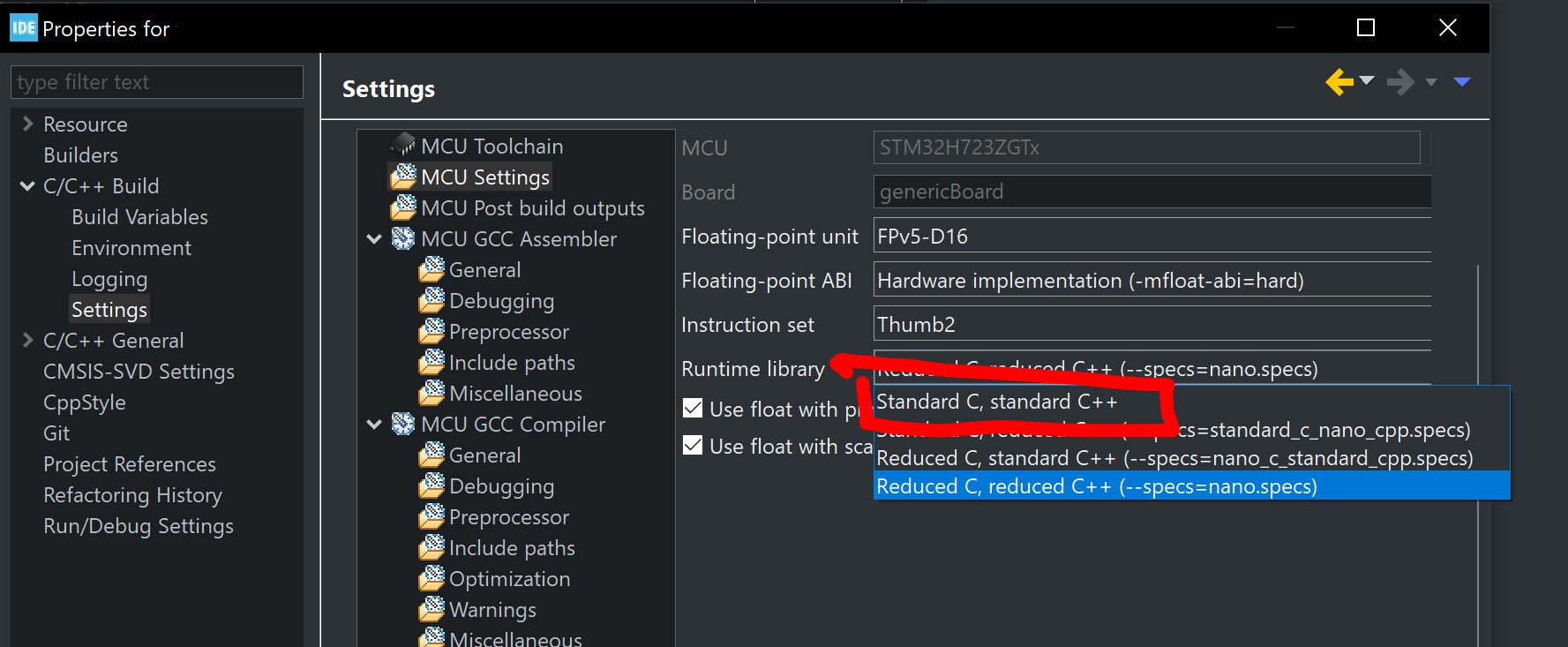
Task: Click the MCU GCC Assembler category icon
Action: tap(403, 238)
